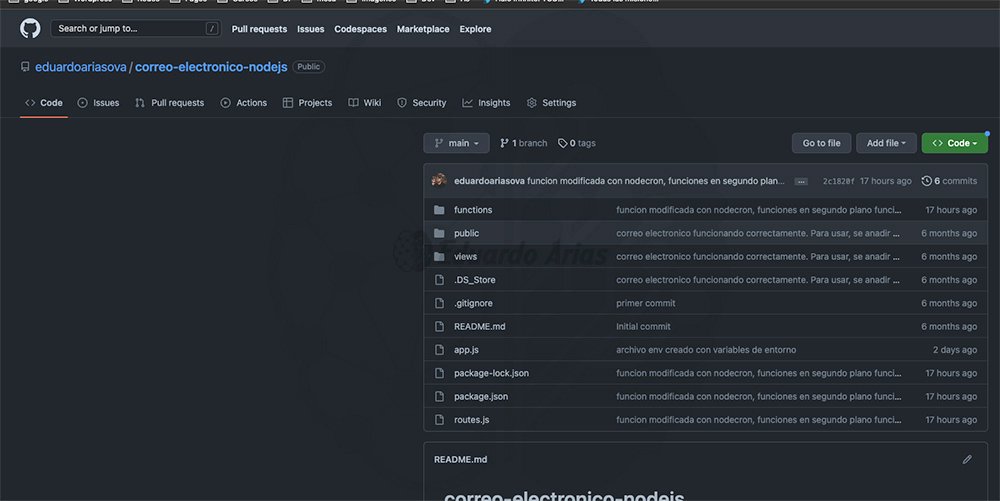
Task: Click the repository icon beside owner name
Action: (x=25, y=67)
